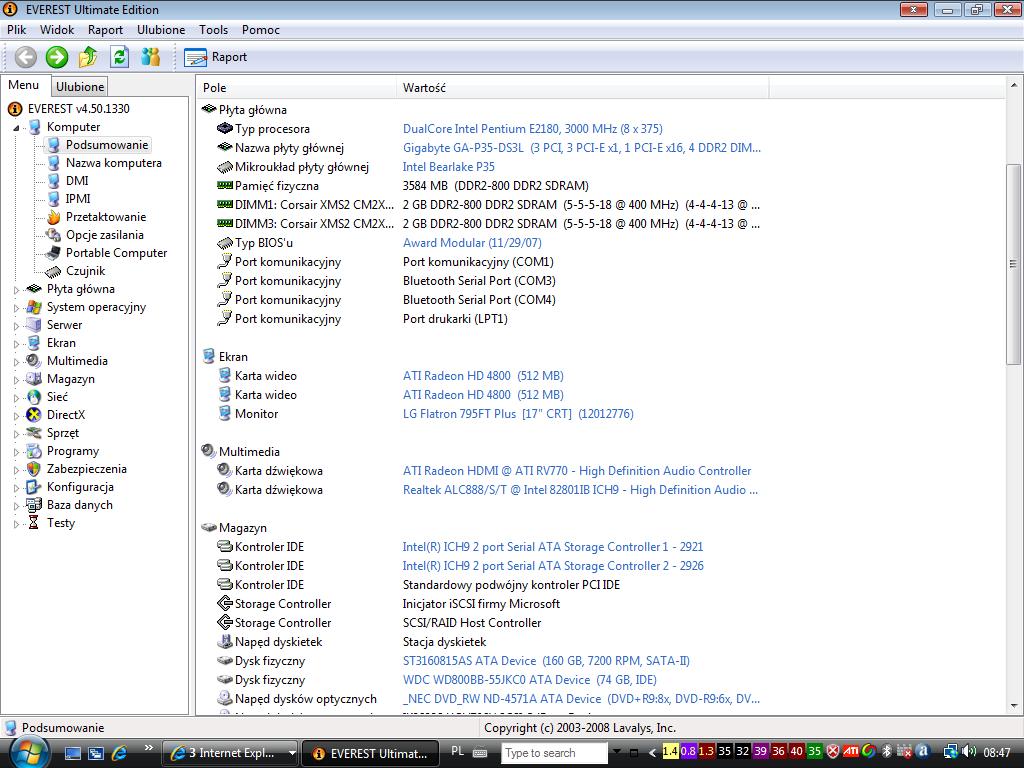The width and height of the screenshot is (1024, 768).
Task: Open Przetaktowanie in the Komputer tree
Action: (105, 217)
